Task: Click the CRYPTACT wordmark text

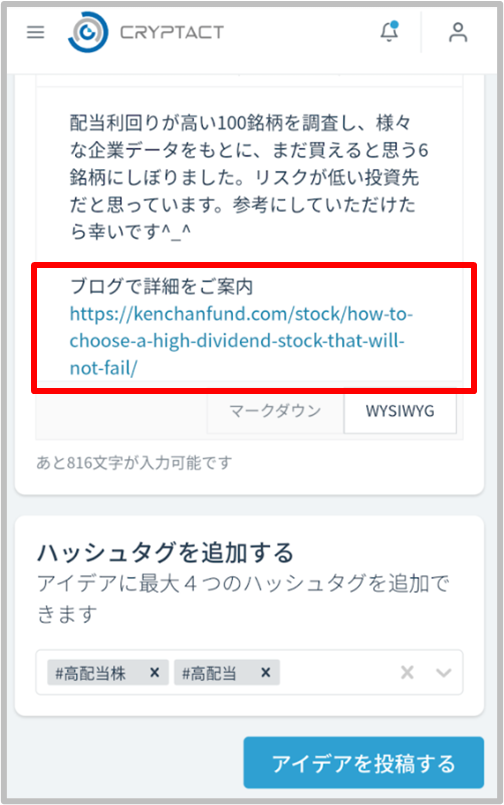Action: pos(172,32)
